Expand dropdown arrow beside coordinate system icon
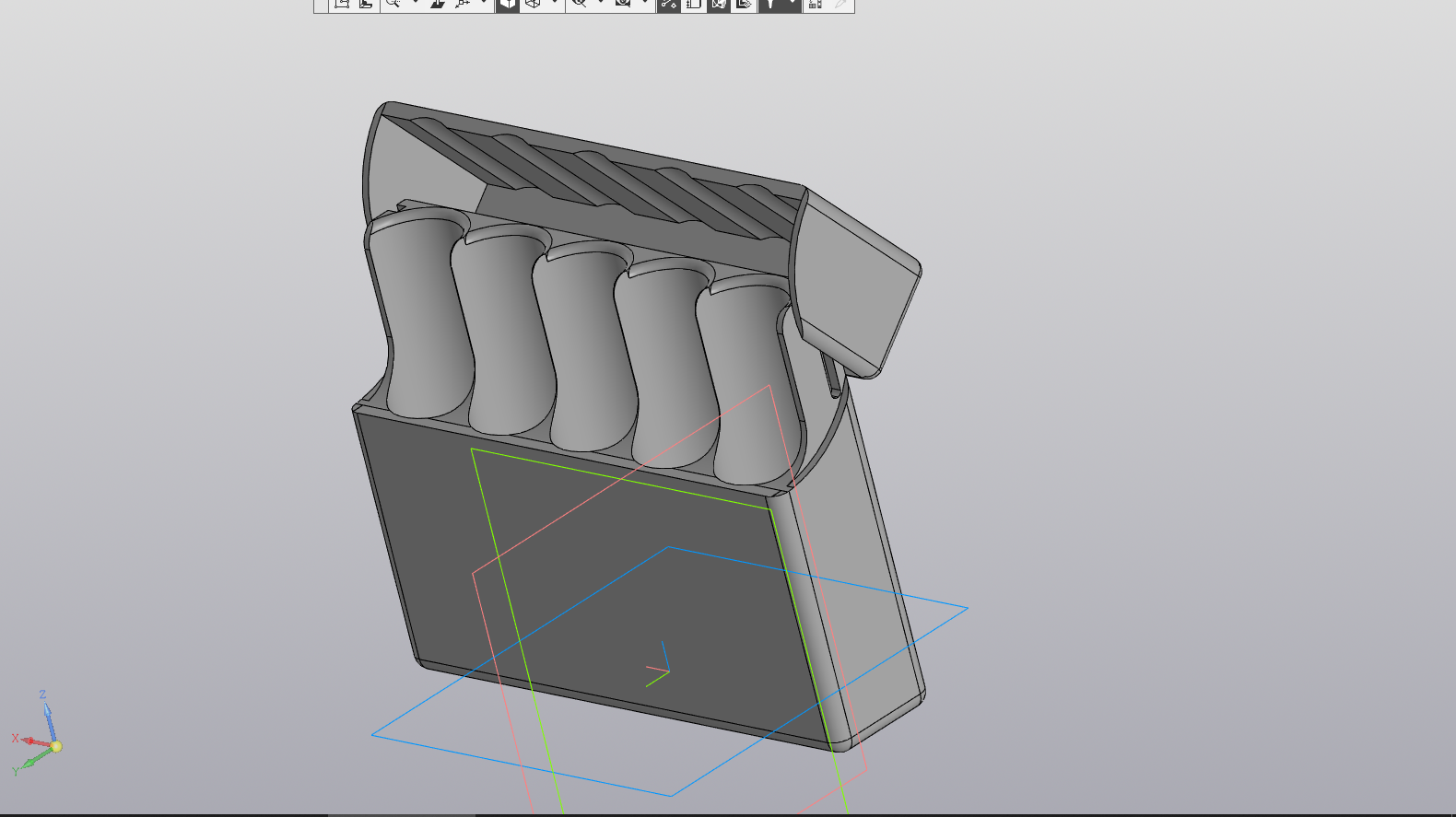The height and width of the screenshot is (817, 1456). tap(484, 4)
